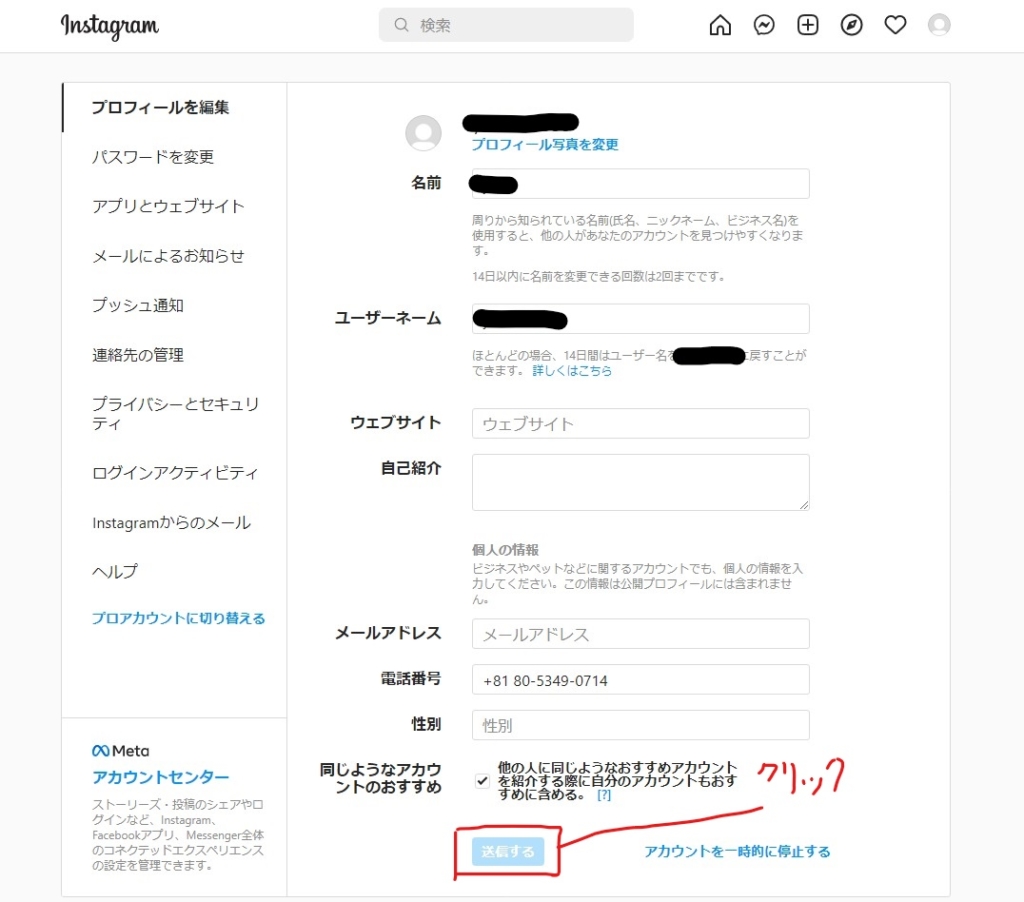Open profile avatar menu in header
The image size is (1024, 902).
[939, 26]
